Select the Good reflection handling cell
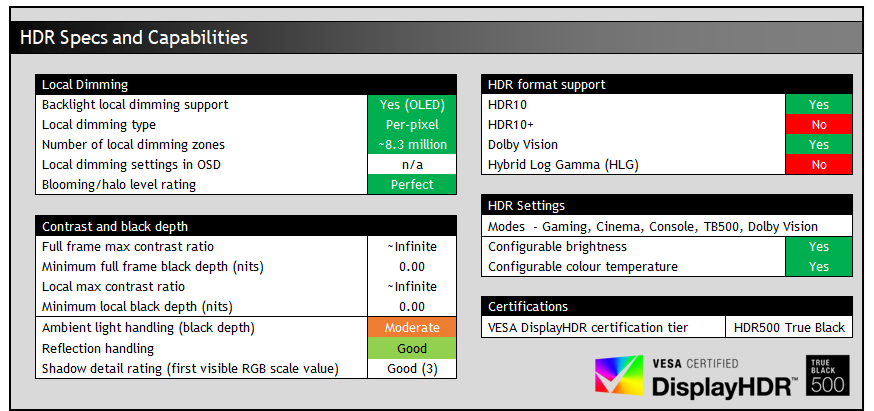 point(412,349)
